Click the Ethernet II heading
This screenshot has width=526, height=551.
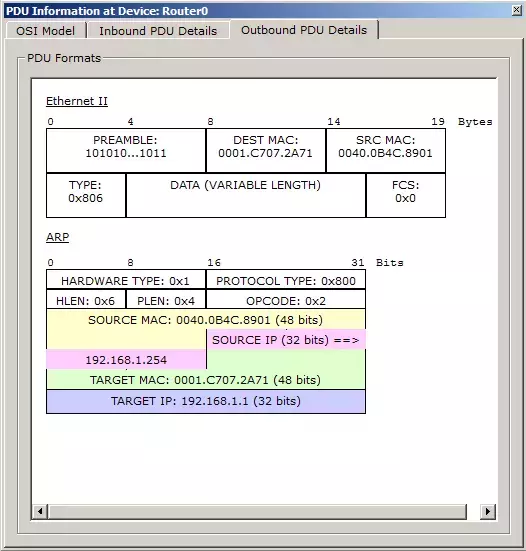pyautogui.click(x=77, y=101)
